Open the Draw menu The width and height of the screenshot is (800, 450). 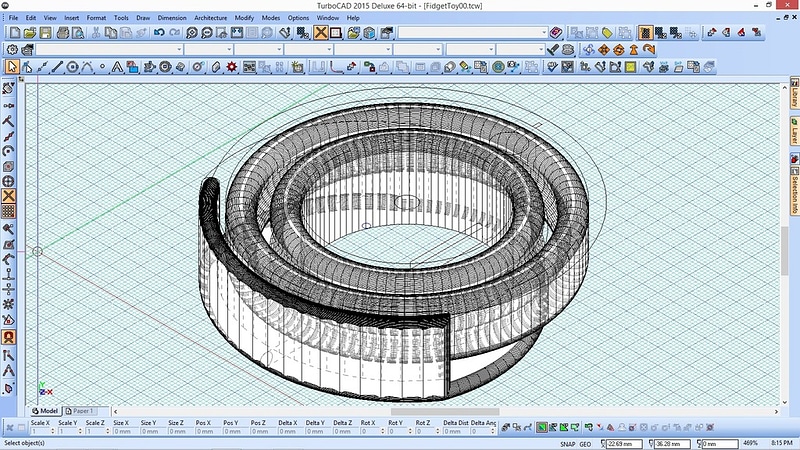pyautogui.click(x=143, y=18)
